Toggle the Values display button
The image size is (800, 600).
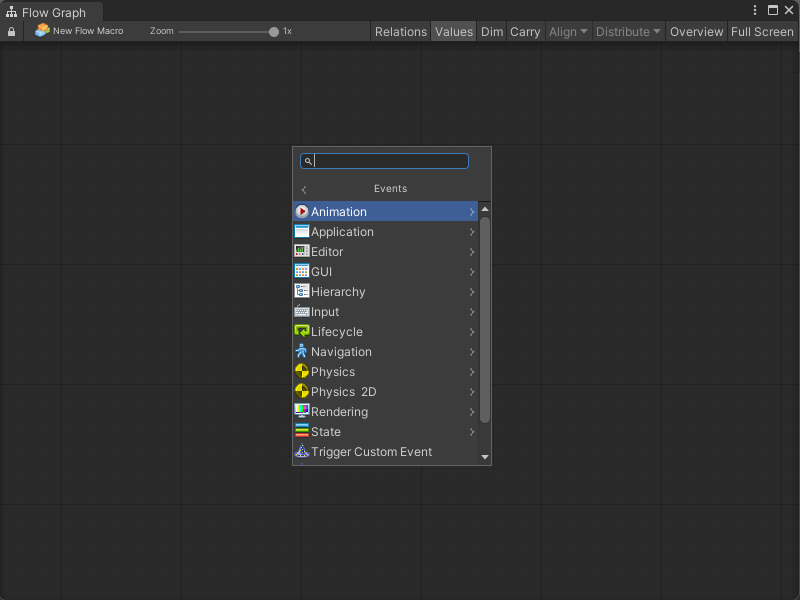coord(453,32)
